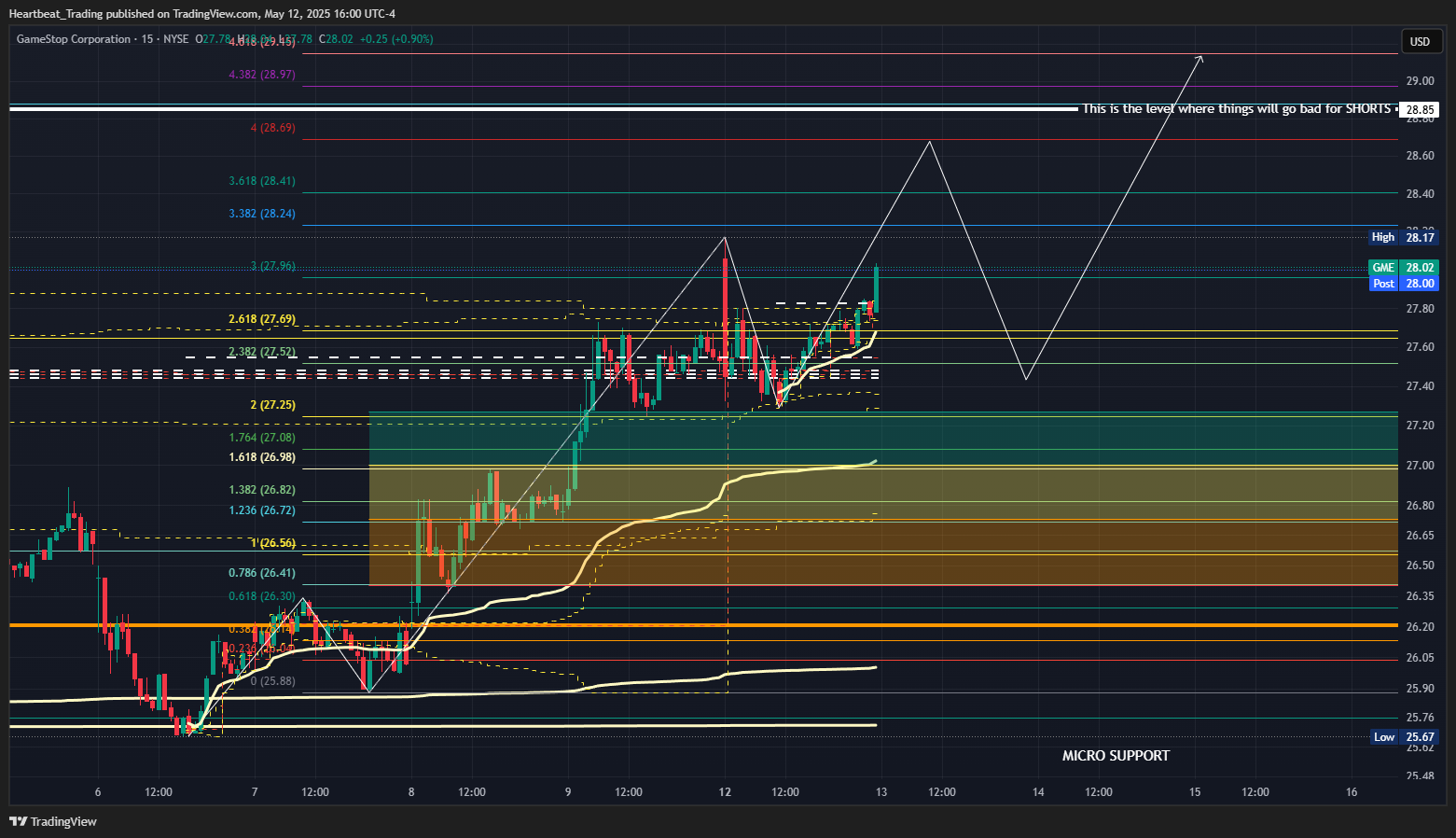Click 27.80 on the price axis
This screenshot has width=1456, height=838.
(x=1420, y=309)
